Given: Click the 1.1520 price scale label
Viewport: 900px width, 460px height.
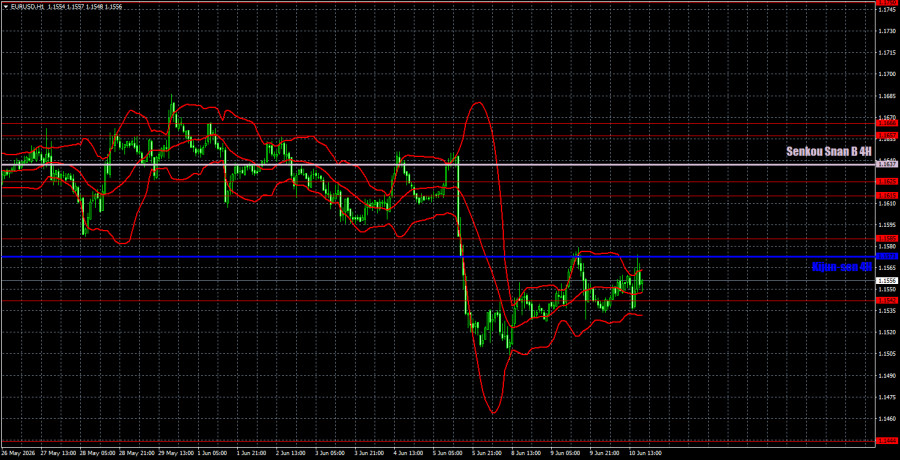Looking at the screenshot, I should [887, 332].
